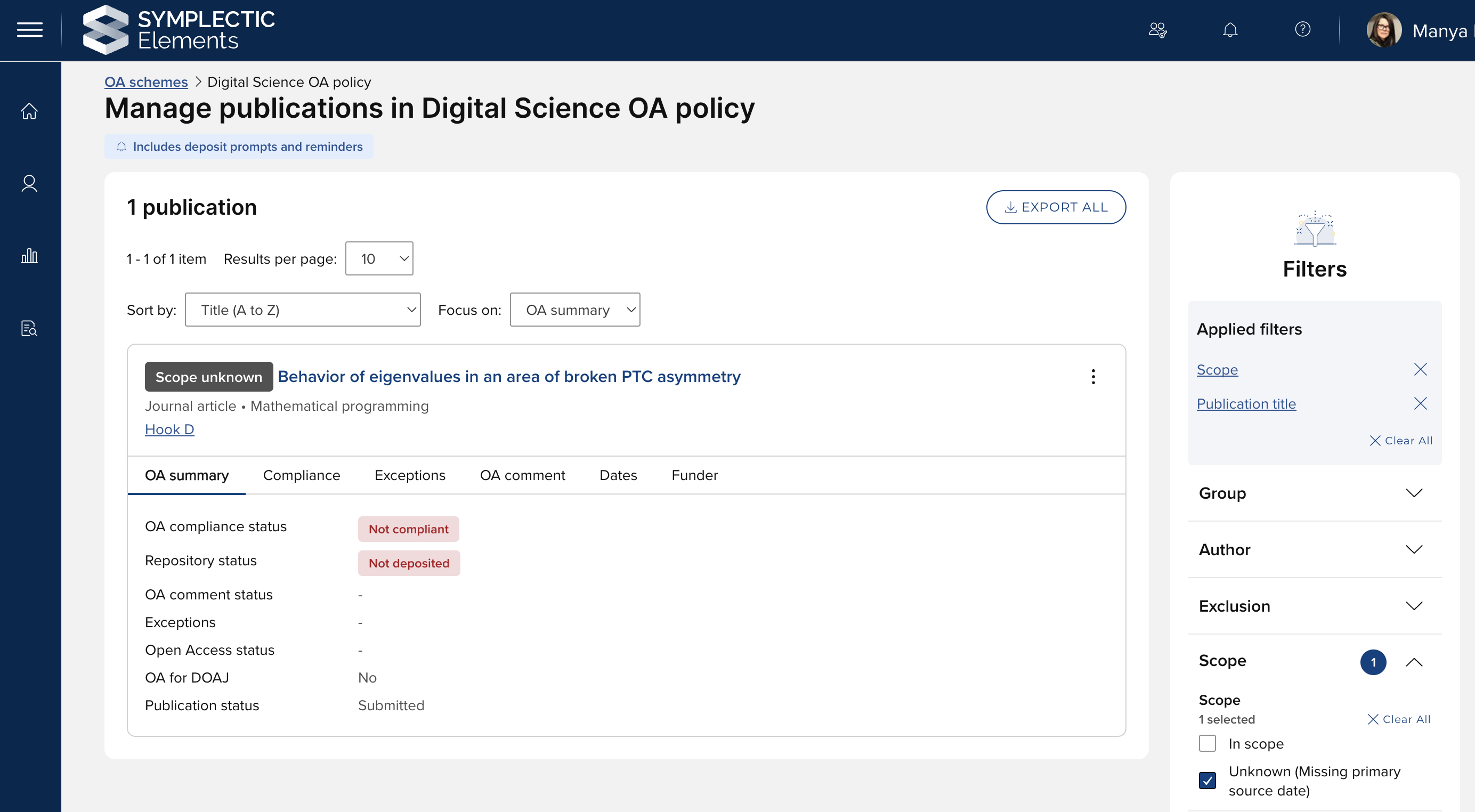Uncheck Unknown missing primary source date
The image size is (1475, 812).
[1207, 781]
